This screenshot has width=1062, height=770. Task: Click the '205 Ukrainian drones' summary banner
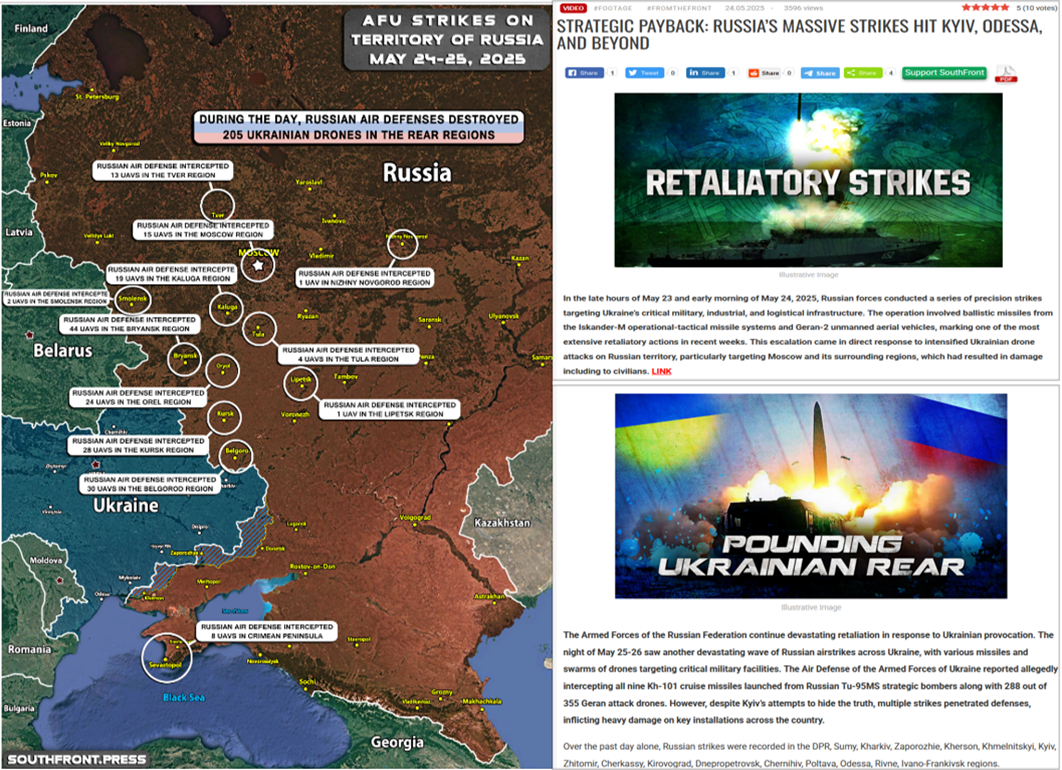[x=359, y=127]
